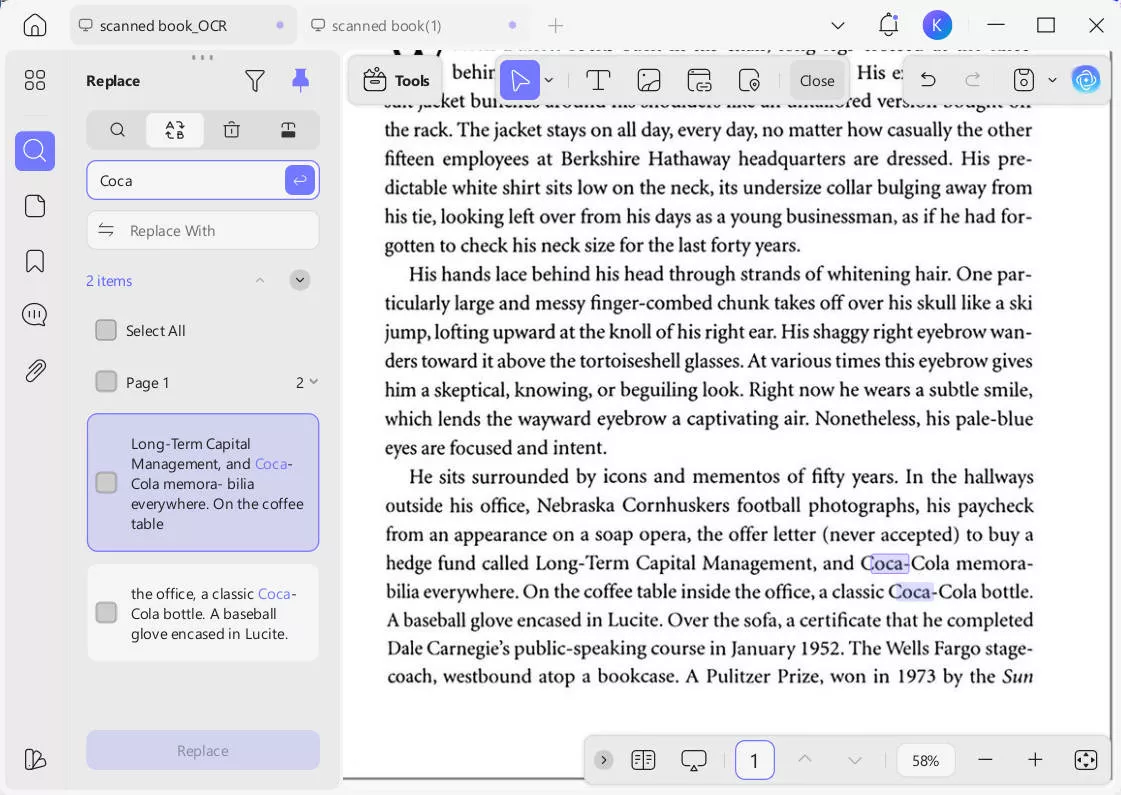Screen dimensions: 1121x795
Task: Check the Page 1 checkbox
Action: (x=106, y=381)
